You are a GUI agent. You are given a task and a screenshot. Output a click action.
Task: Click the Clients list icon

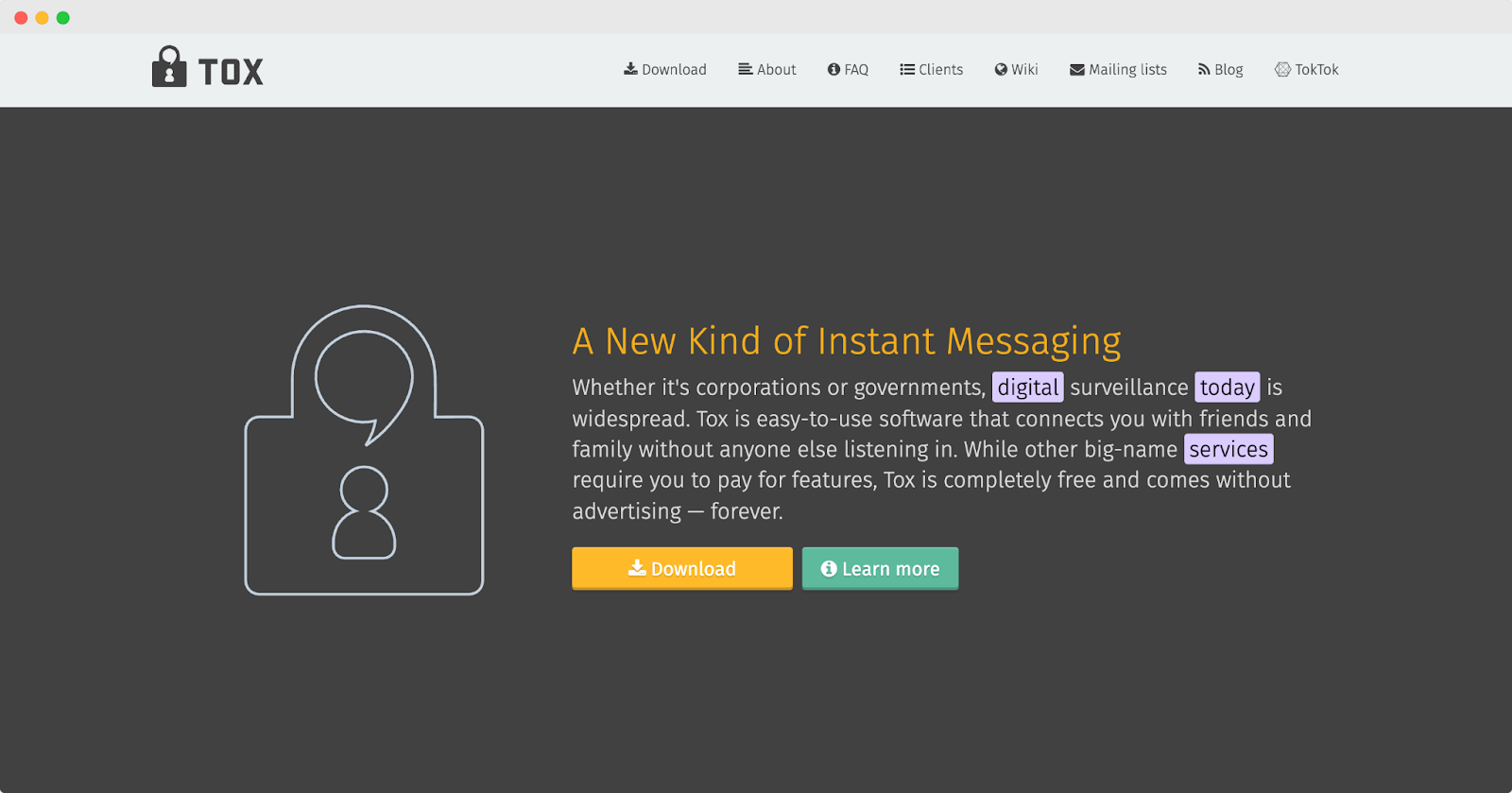(x=907, y=69)
